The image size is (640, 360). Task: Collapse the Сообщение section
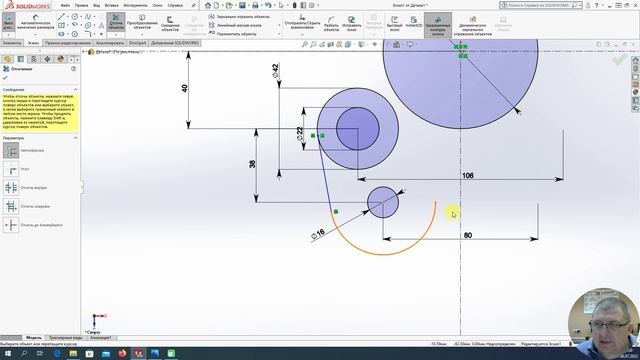(76, 89)
